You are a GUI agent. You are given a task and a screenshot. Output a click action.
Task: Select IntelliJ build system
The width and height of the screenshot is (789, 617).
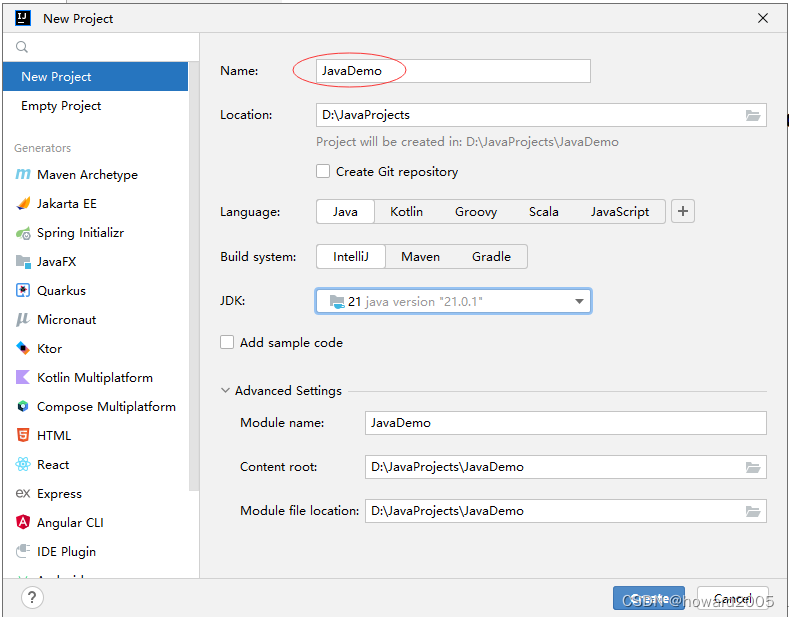pyautogui.click(x=351, y=257)
